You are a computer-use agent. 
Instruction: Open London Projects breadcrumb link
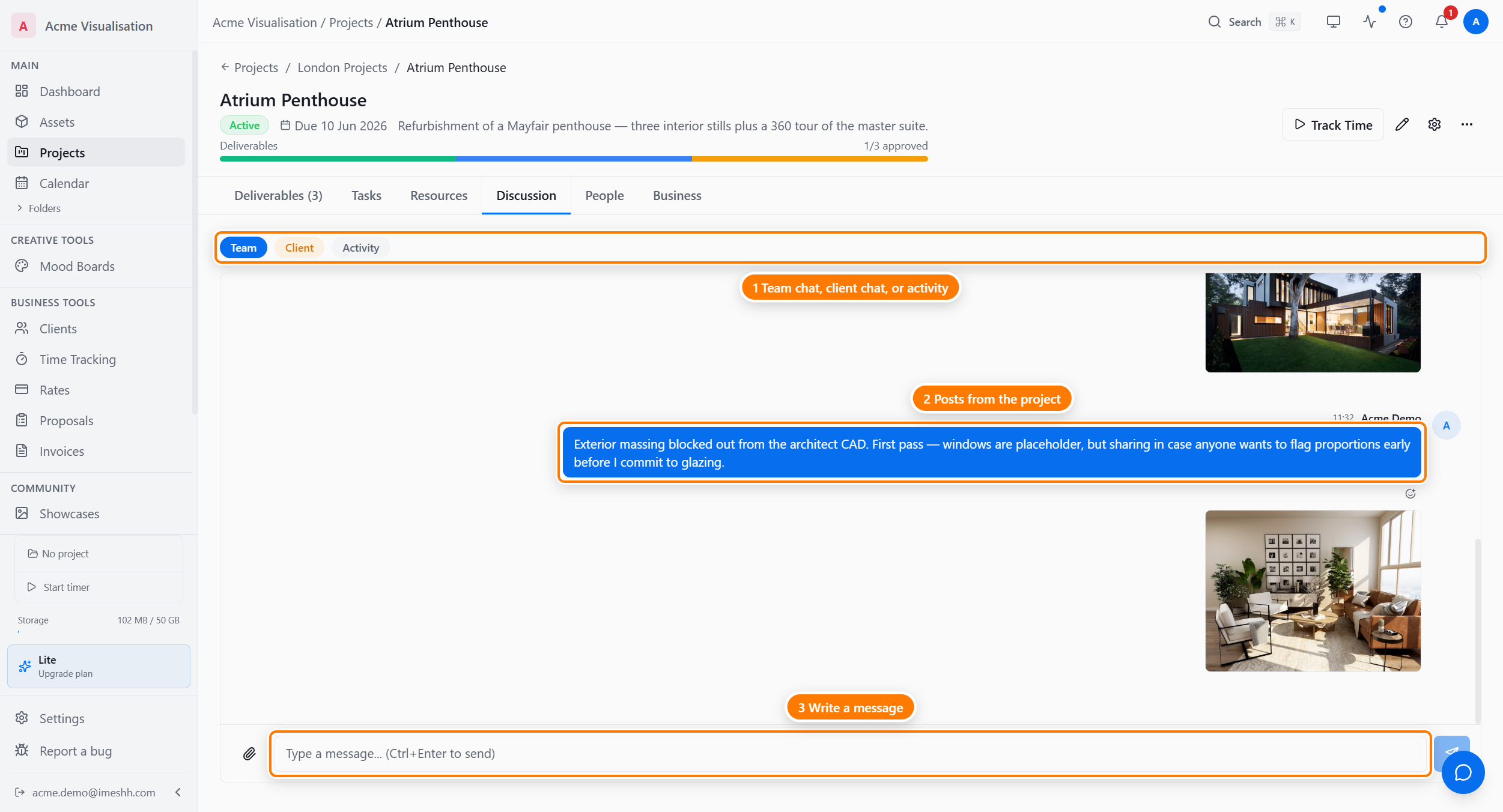pyautogui.click(x=342, y=67)
